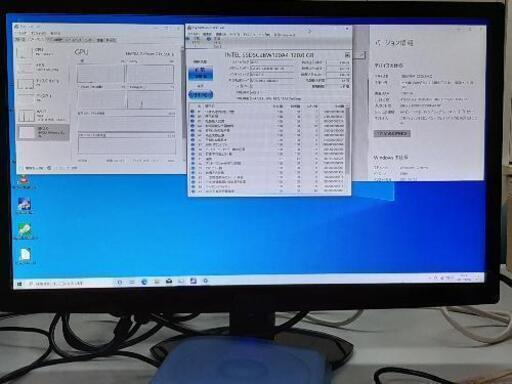Open the Settings gear icon on taskbar
The image size is (512, 384).
[206, 281]
